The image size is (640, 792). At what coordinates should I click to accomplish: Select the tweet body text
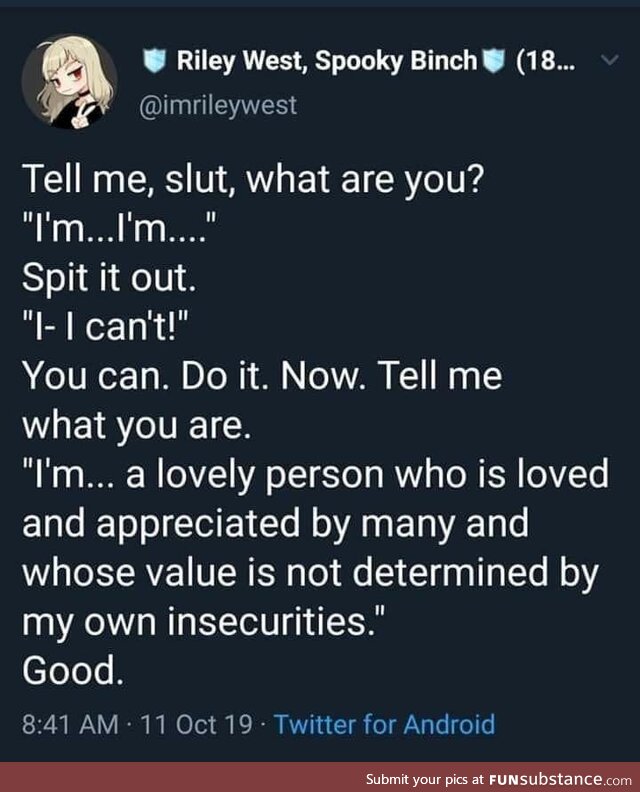(316, 425)
